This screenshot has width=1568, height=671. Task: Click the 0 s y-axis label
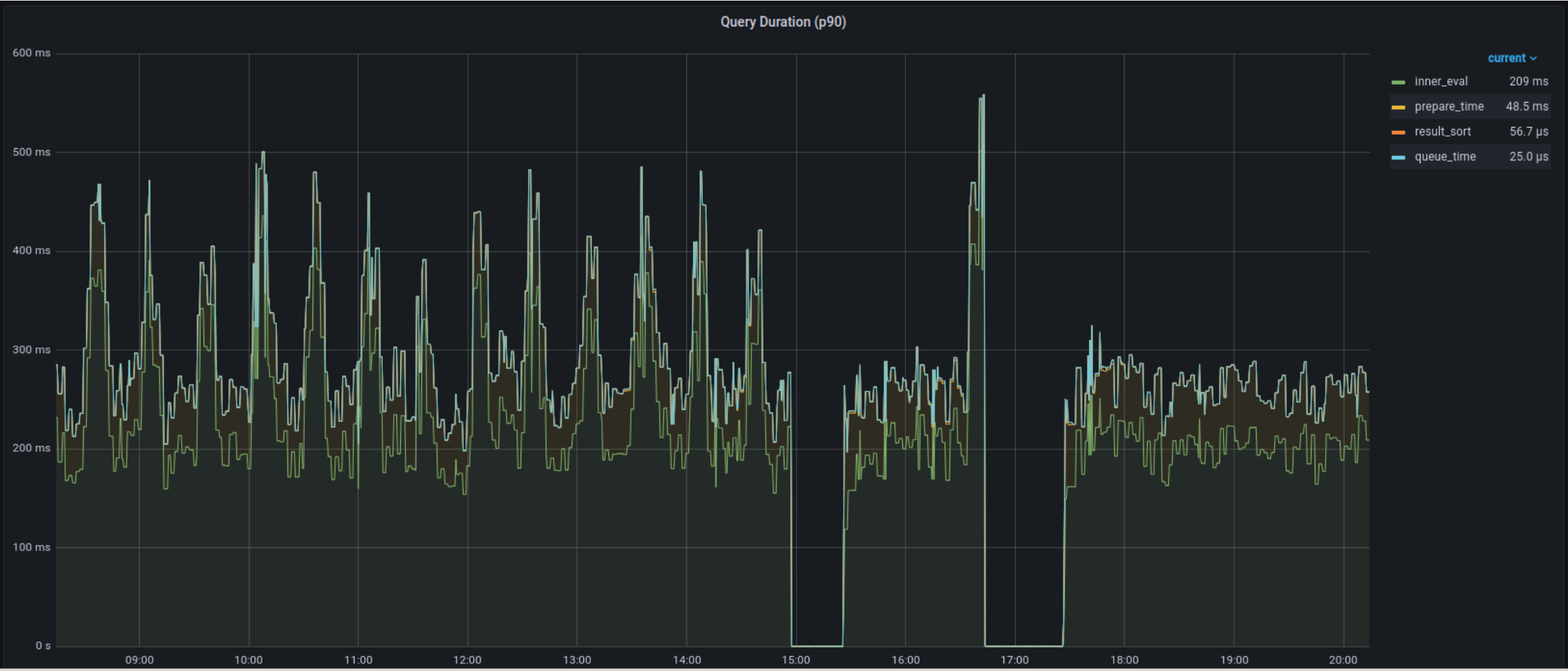(x=43, y=646)
